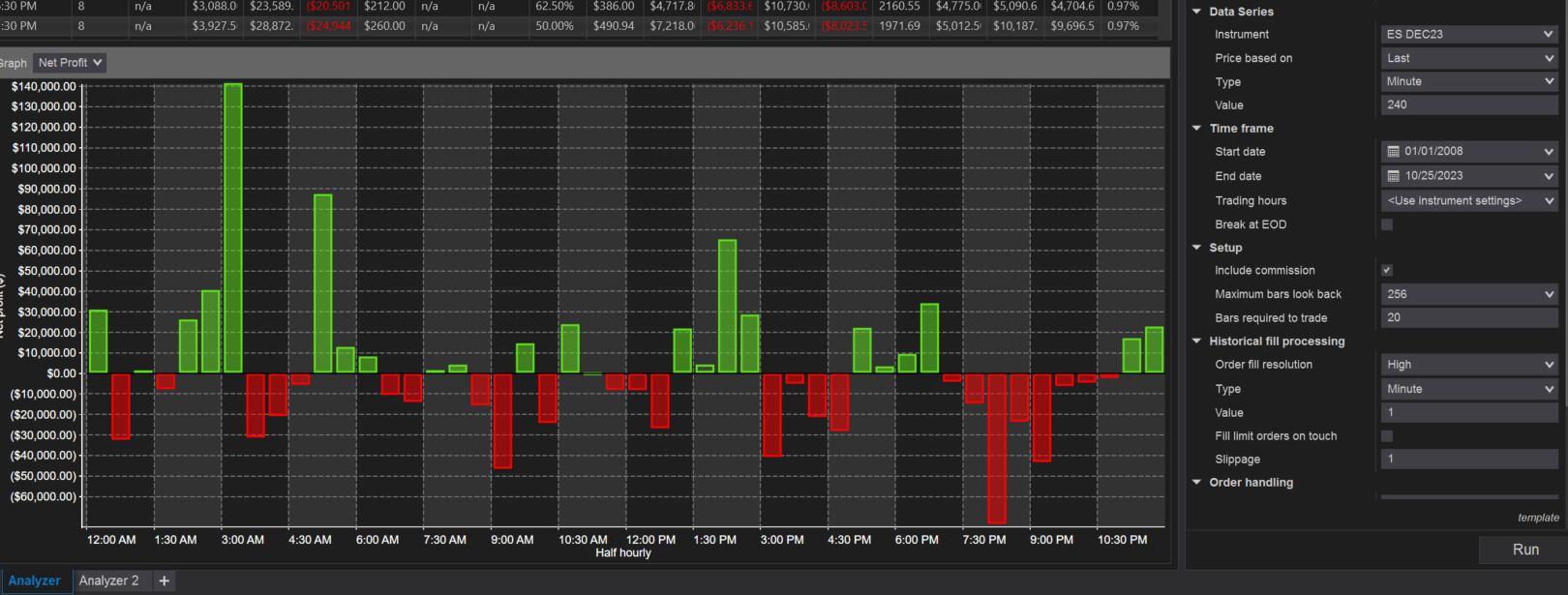1568x595 pixels.
Task: Toggle the Include commission checkbox
Action: tap(1387, 270)
